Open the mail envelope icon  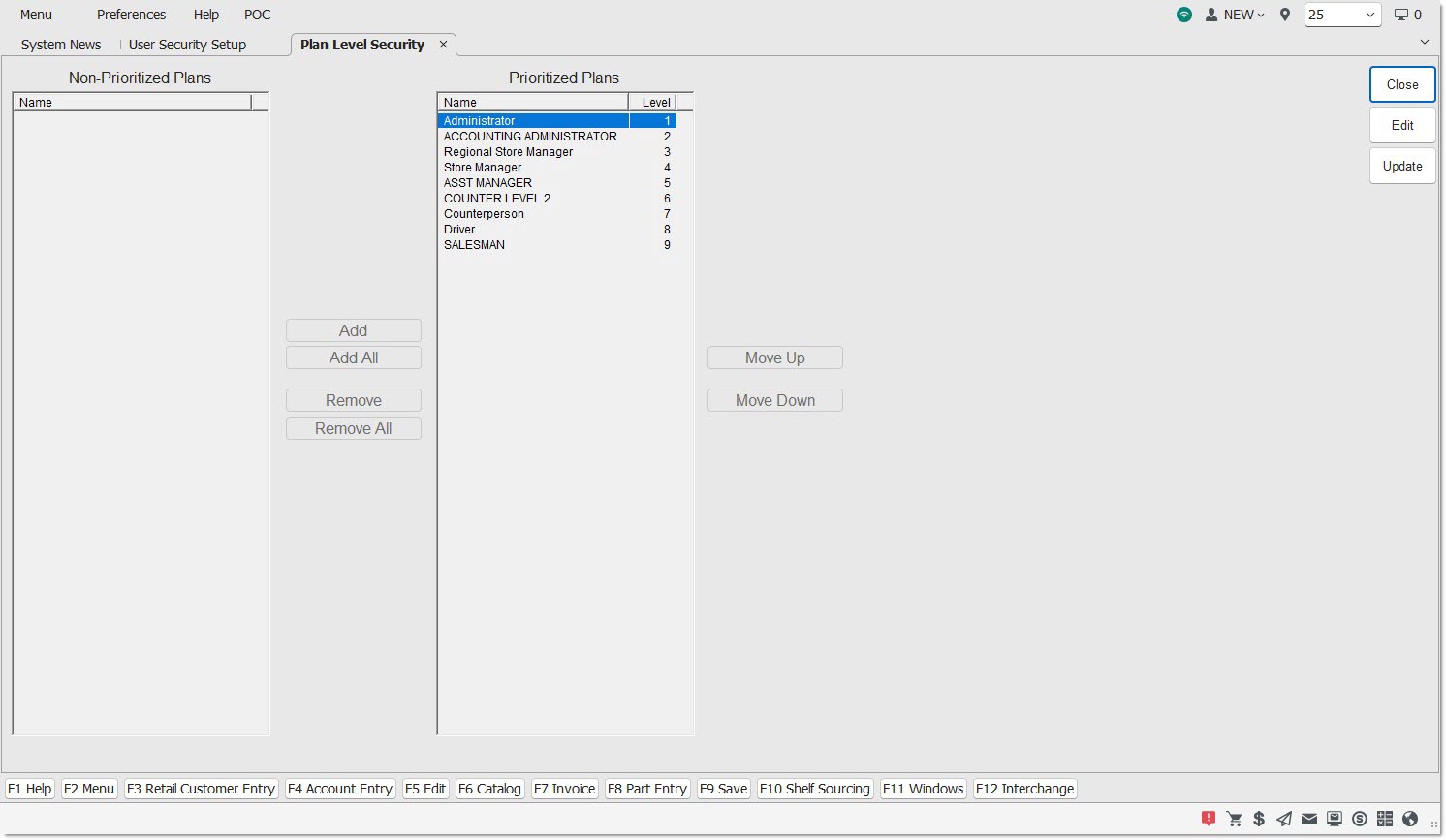point(1309,819)
